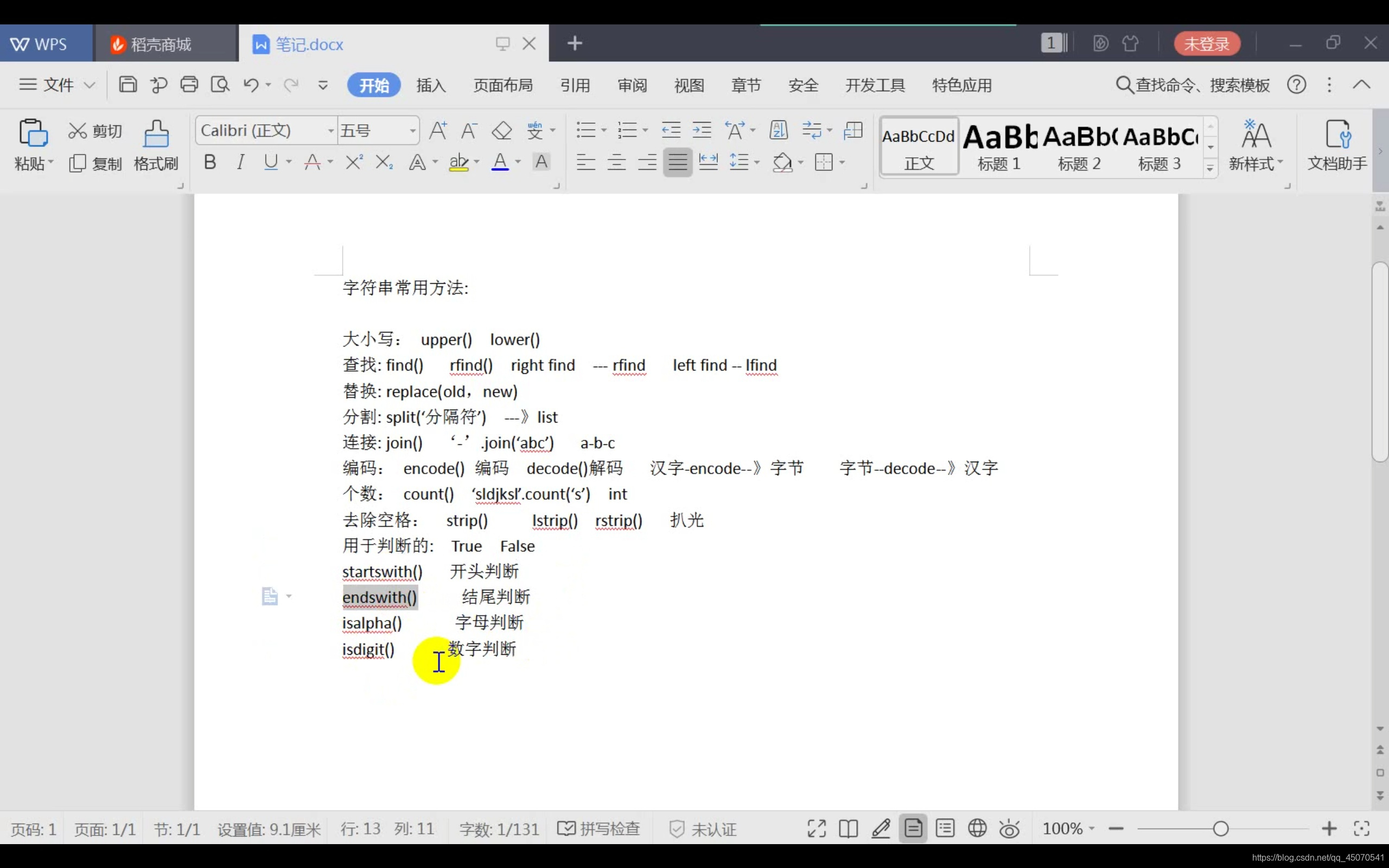
Task: Toggle spell check (拼写检查) in status bar
Action: tap(598, 828)
